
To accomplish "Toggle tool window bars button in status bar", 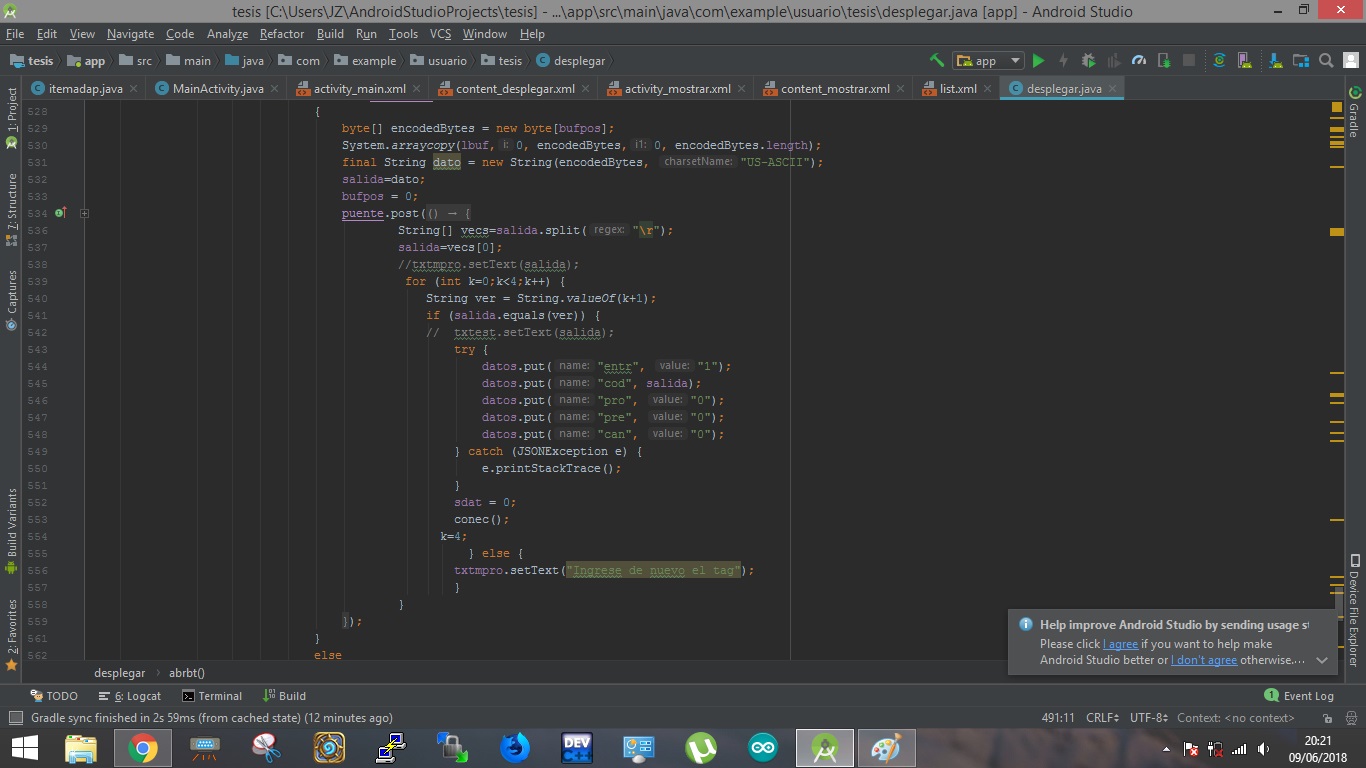I will pyautogui.click(x=15, y=718).
